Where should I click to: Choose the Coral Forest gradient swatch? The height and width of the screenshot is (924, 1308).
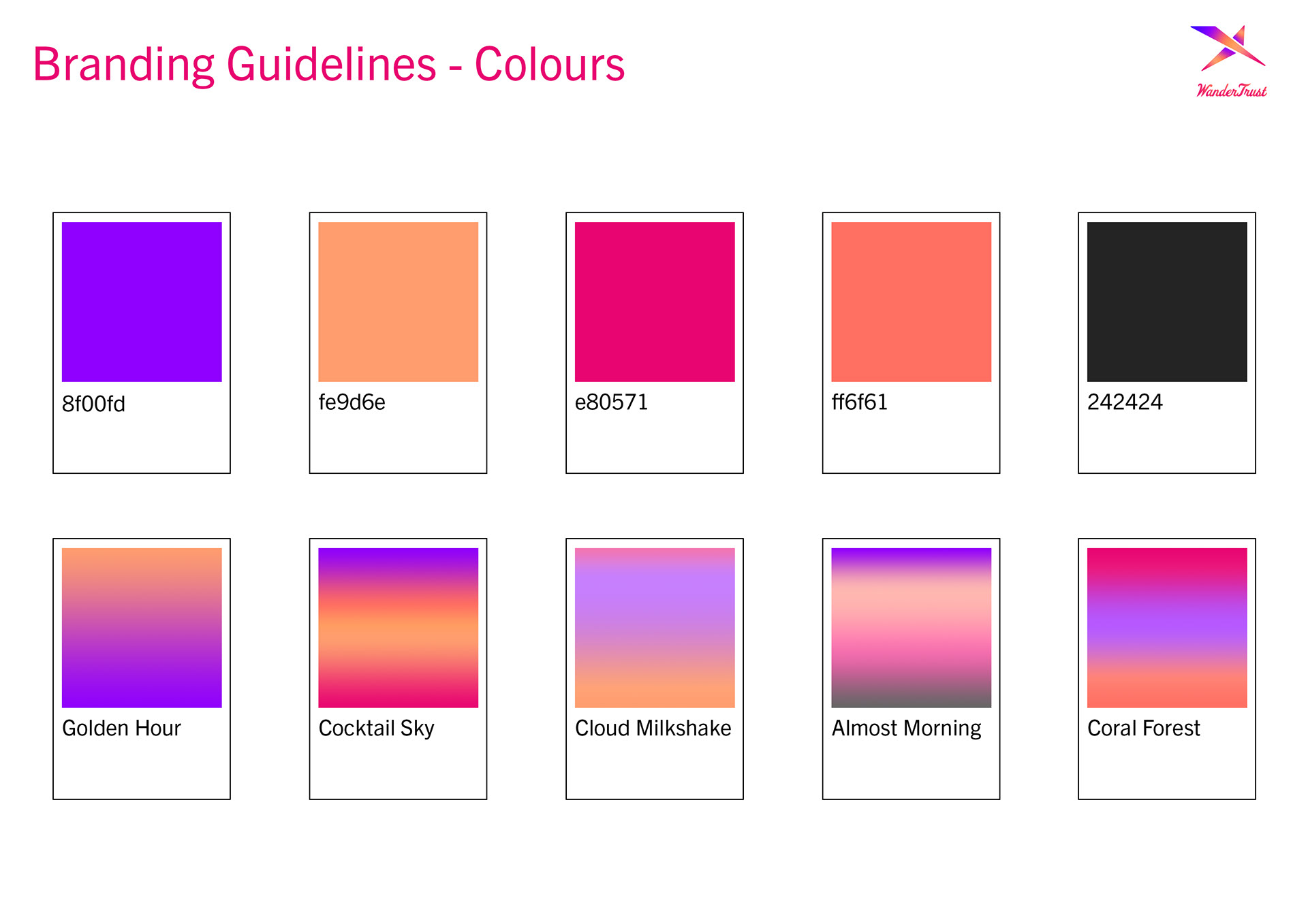coord(1167,628)
